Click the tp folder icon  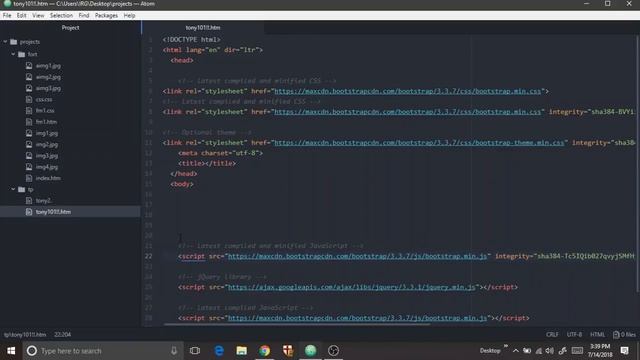coord(22,189)
